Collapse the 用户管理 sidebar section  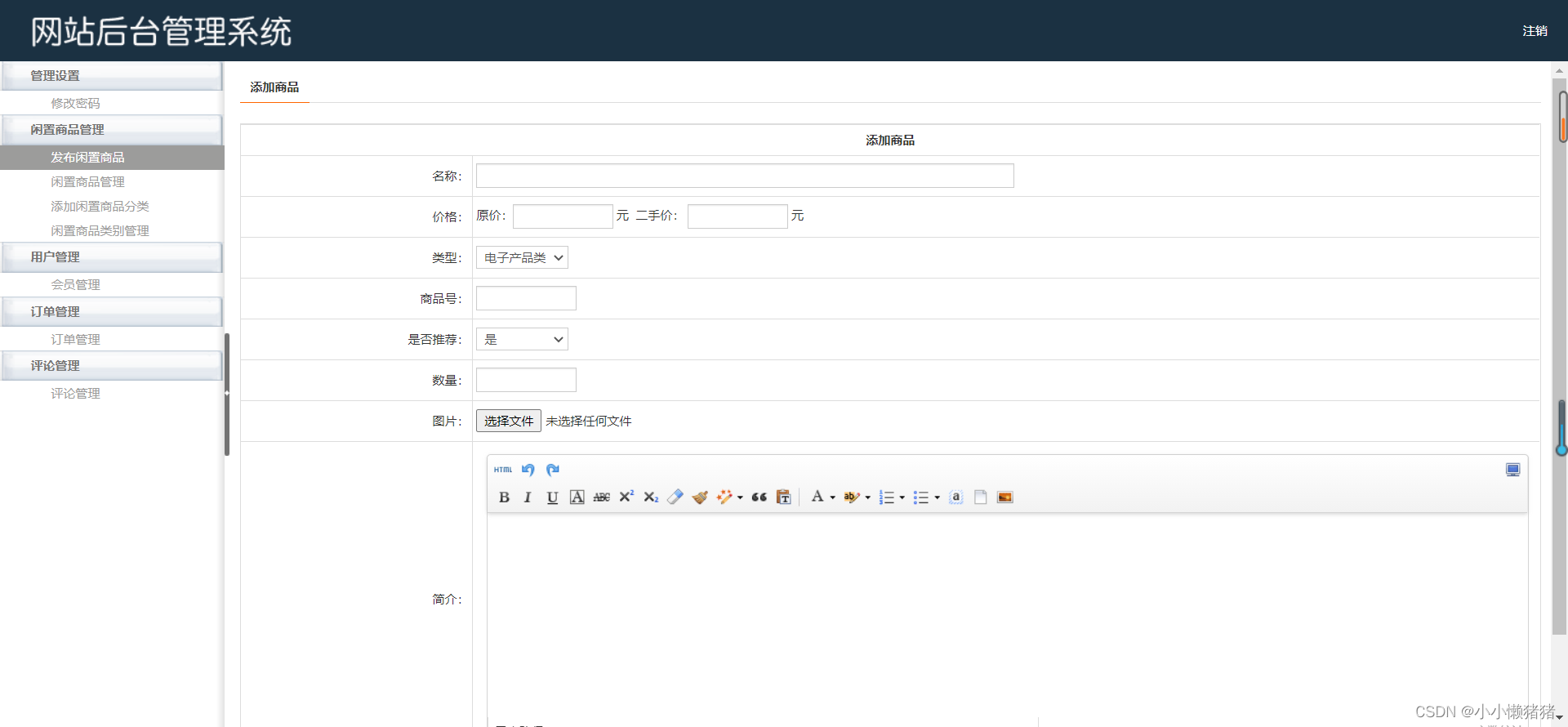pyautogui.click(x=112, y=257)
